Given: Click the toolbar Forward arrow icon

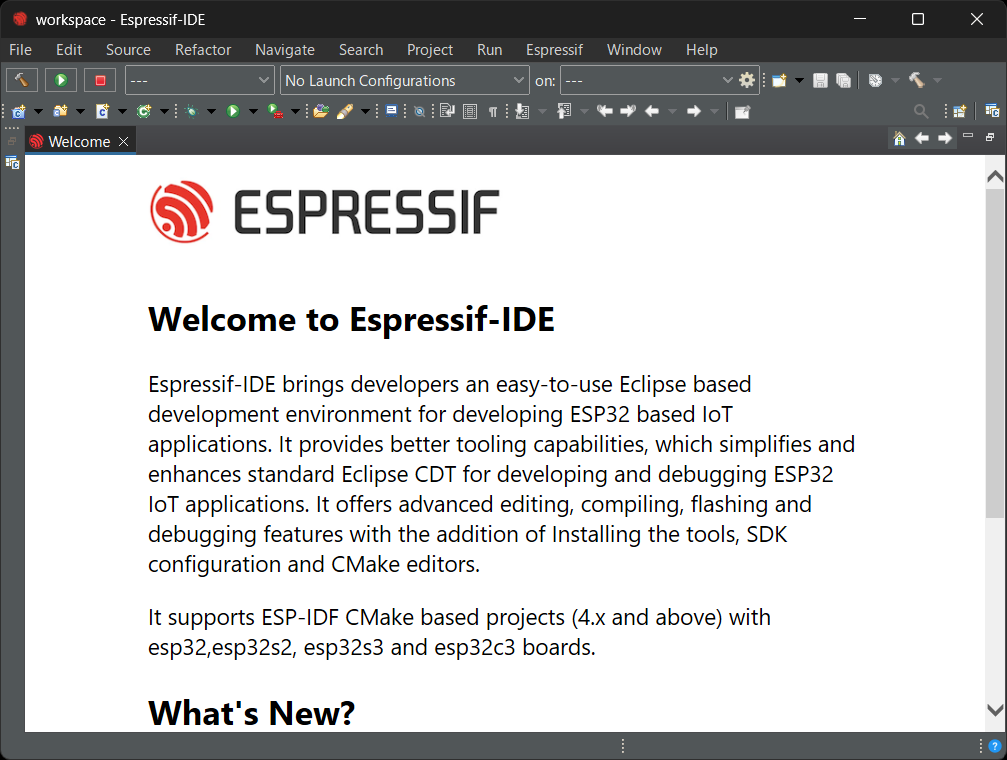Looking at the screenshot, I should (x=694, y=111).
